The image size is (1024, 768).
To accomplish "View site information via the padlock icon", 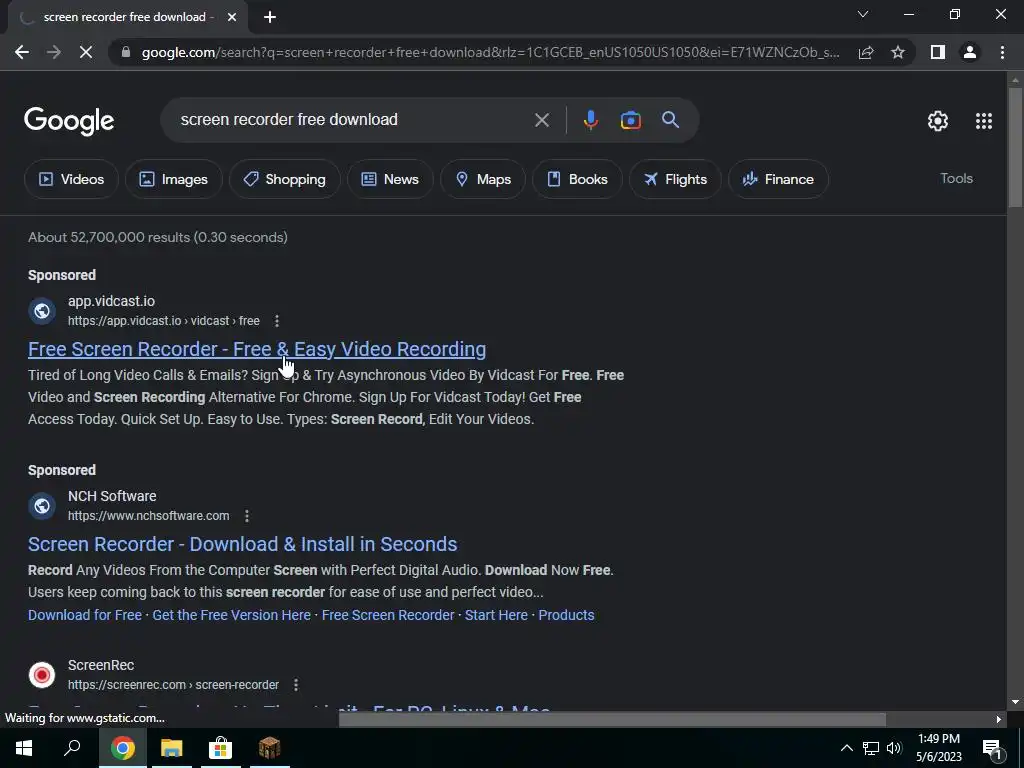I will pos(126,52).
